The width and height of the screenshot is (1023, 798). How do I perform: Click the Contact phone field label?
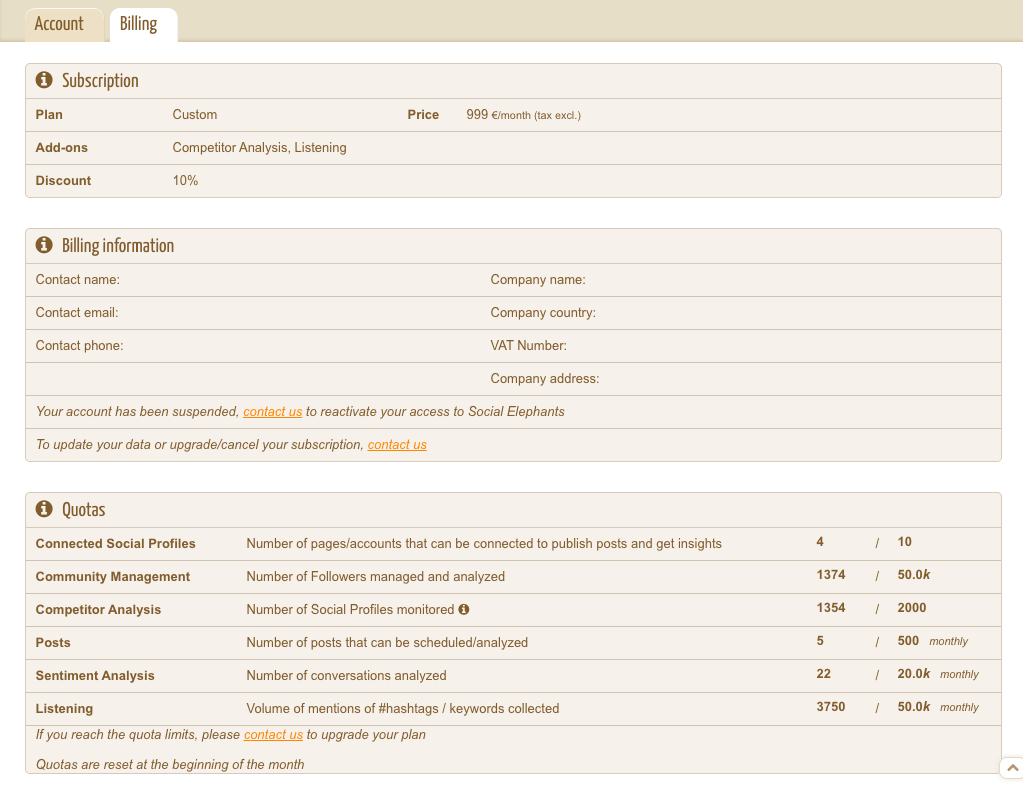(79, 346)
